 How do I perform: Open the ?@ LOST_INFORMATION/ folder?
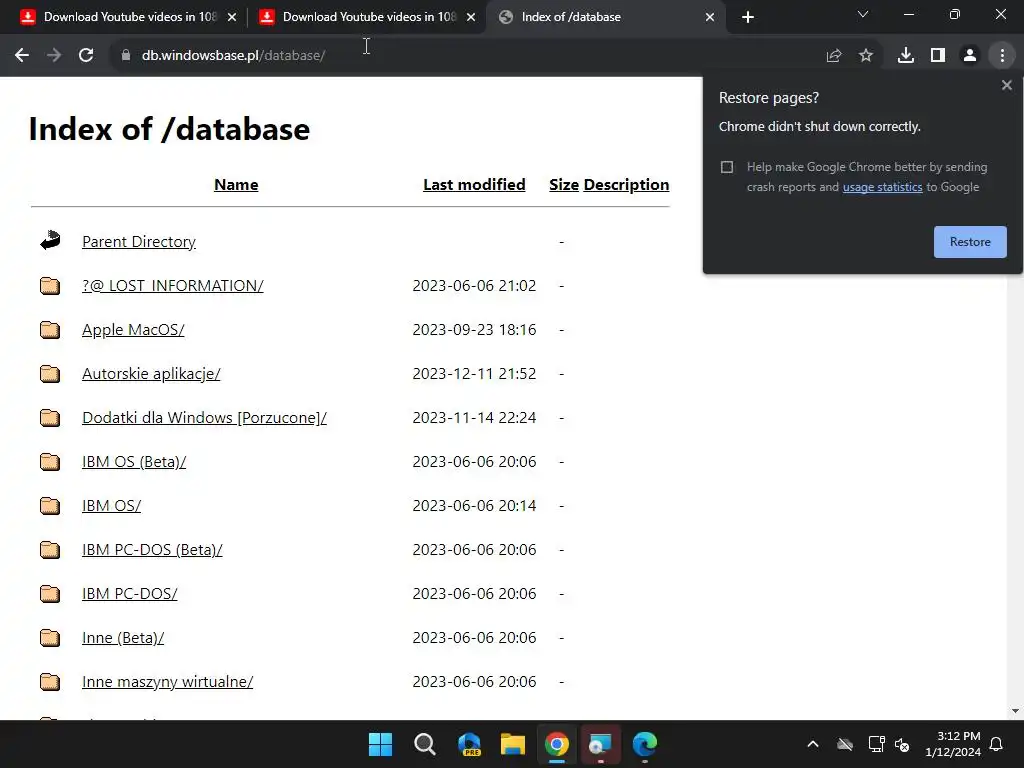(172, 285)
